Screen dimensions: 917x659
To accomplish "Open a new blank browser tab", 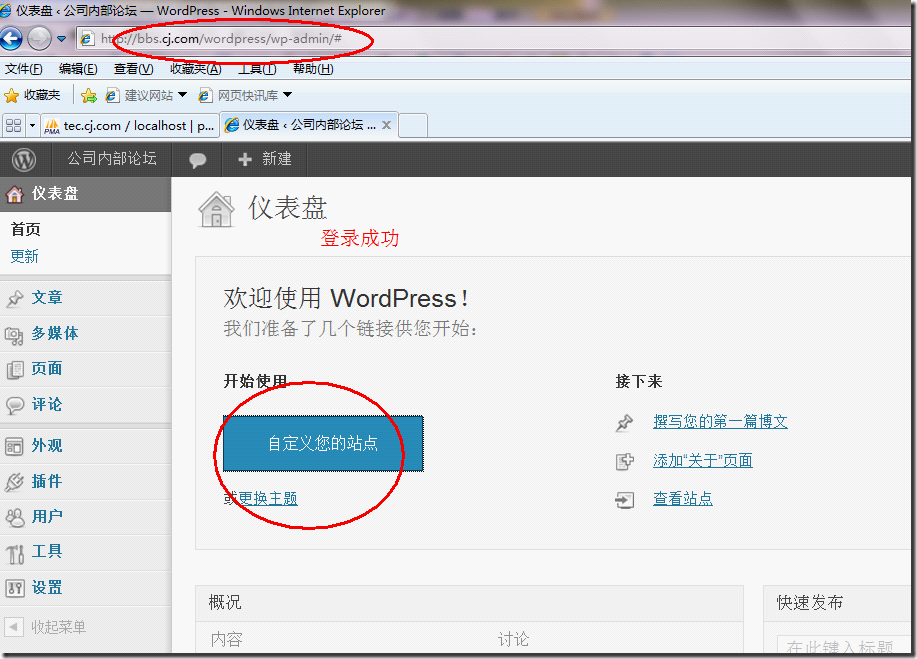I will [413, 126].
